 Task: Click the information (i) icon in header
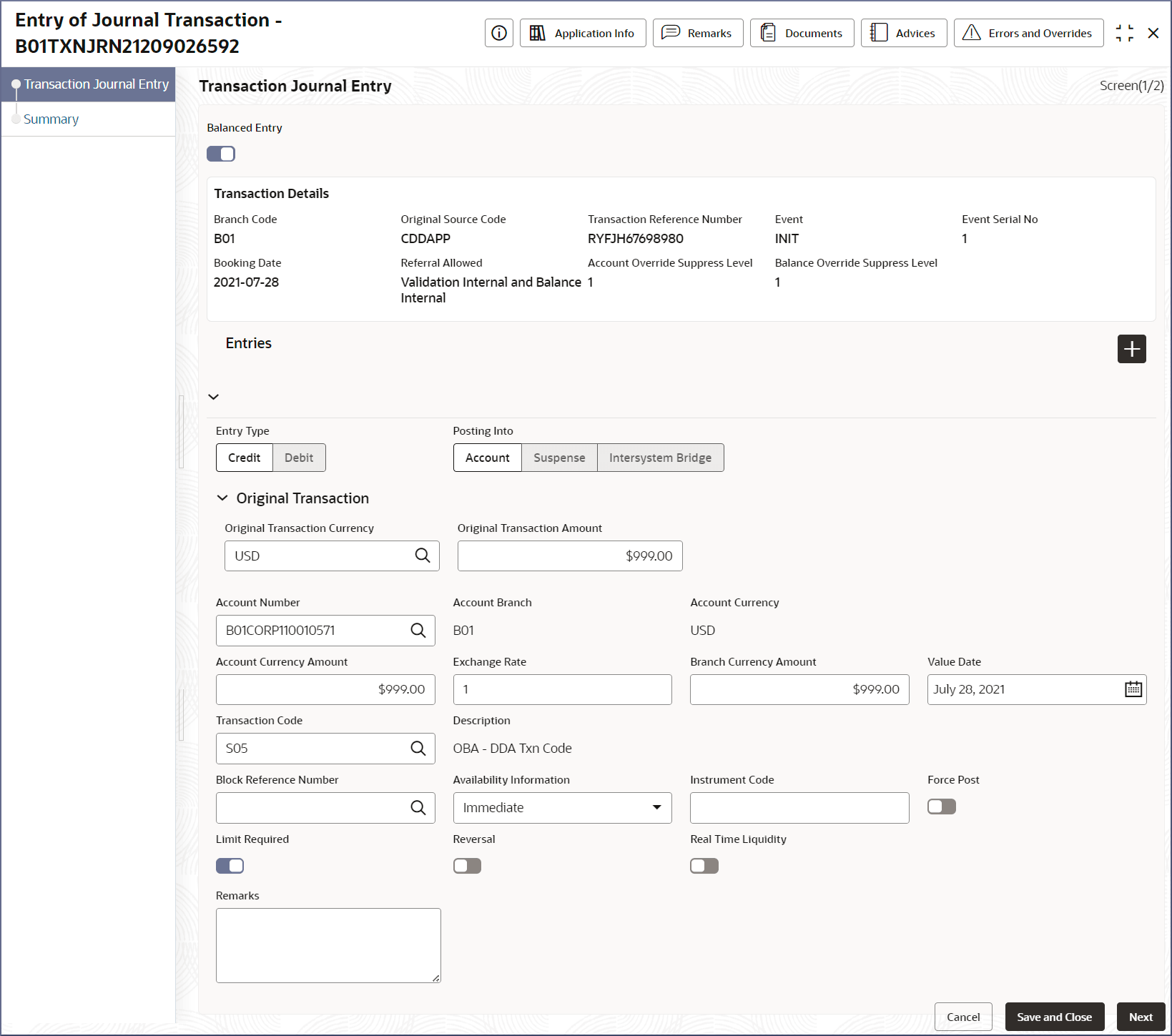(x=498, y=33)
